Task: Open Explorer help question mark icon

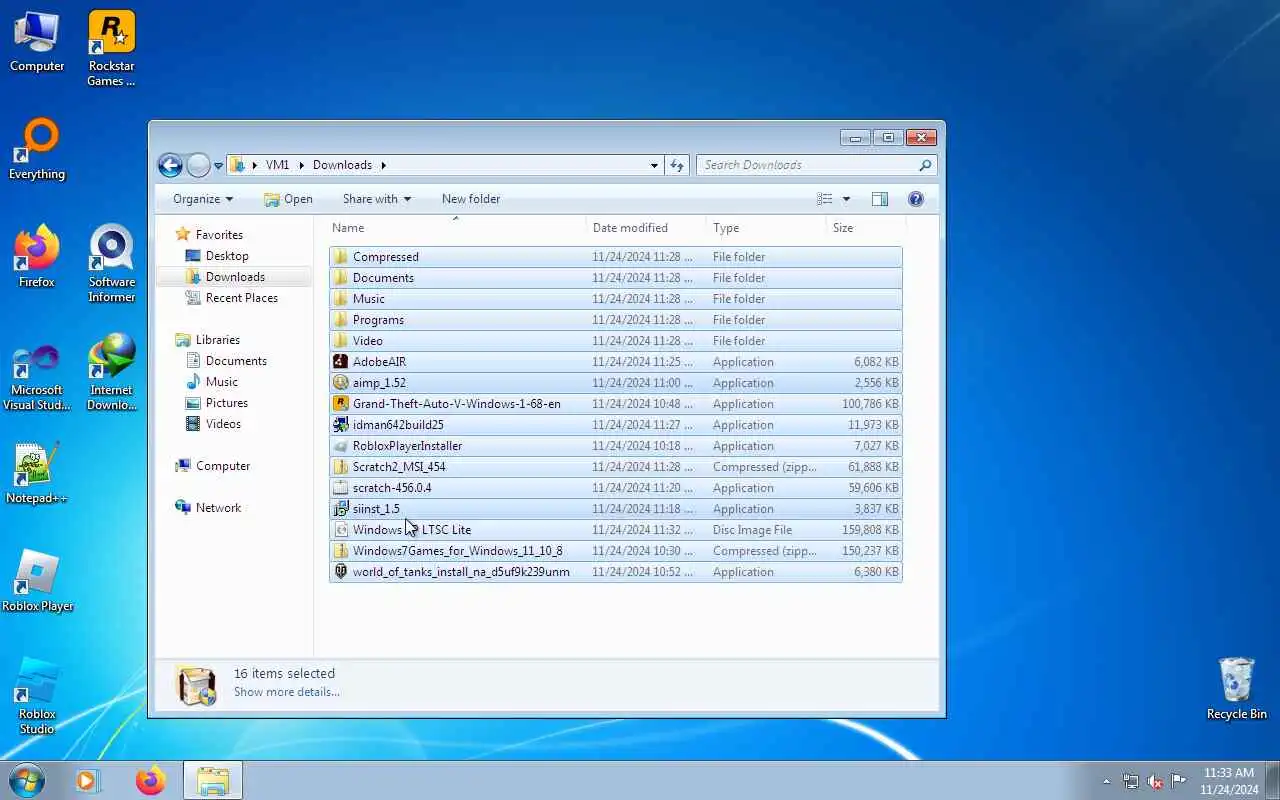Action: coord(915,199)
